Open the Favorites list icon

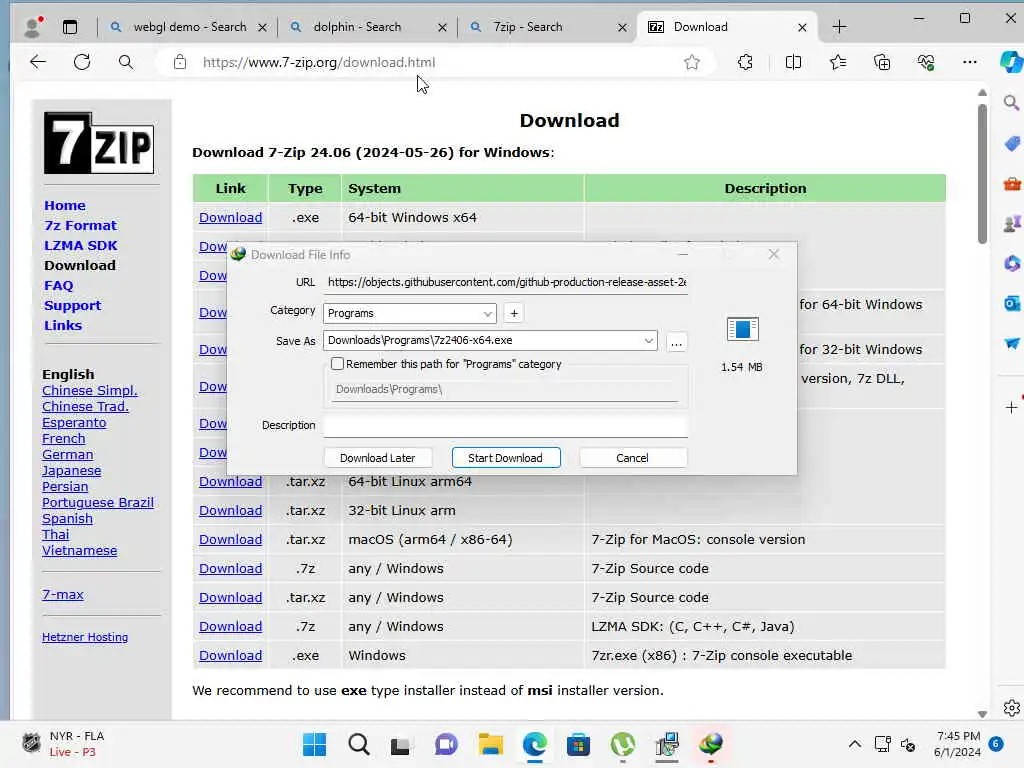click(x=838, y=62)
